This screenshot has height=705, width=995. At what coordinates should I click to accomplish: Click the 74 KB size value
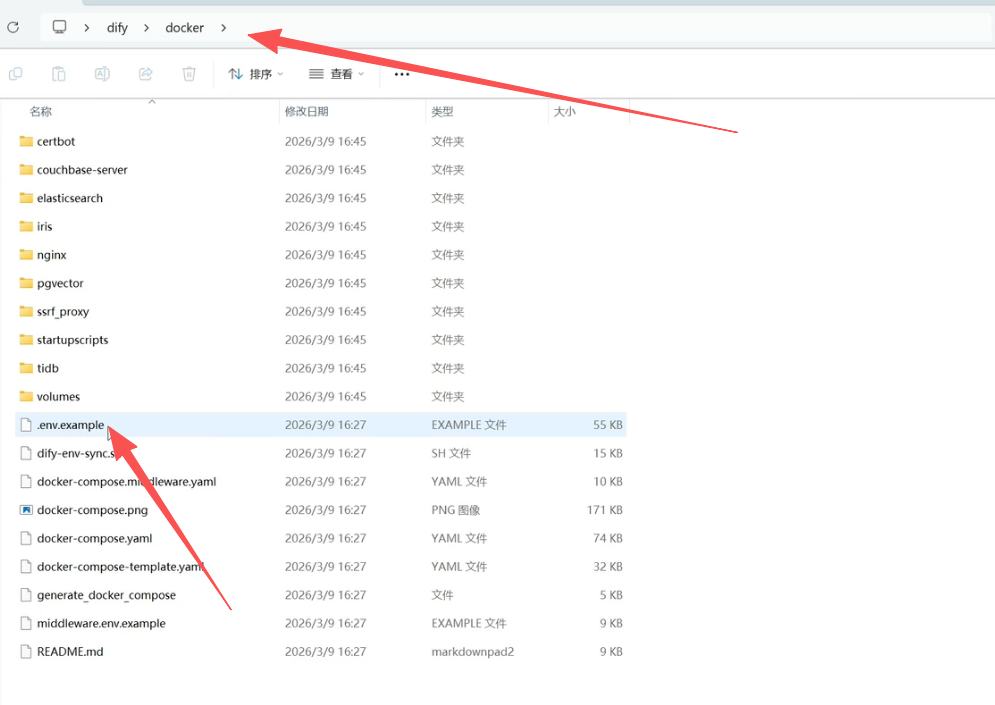(x=608, y=538)
